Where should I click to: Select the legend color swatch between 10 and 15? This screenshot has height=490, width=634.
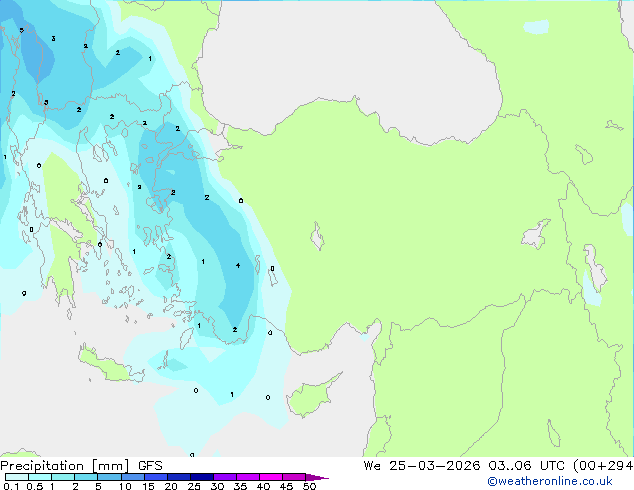click(132, 477)
